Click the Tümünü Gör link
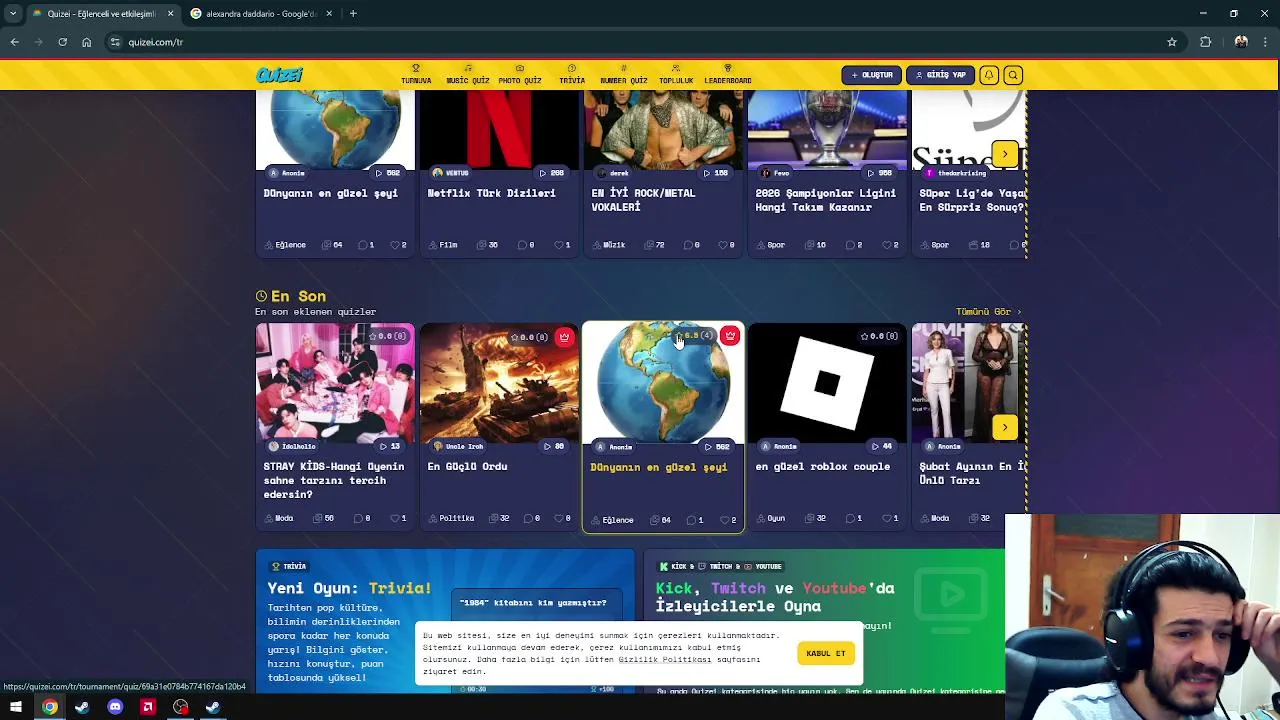The height and width of the screenshot is (720, 1280). click(x=988, y=312)
